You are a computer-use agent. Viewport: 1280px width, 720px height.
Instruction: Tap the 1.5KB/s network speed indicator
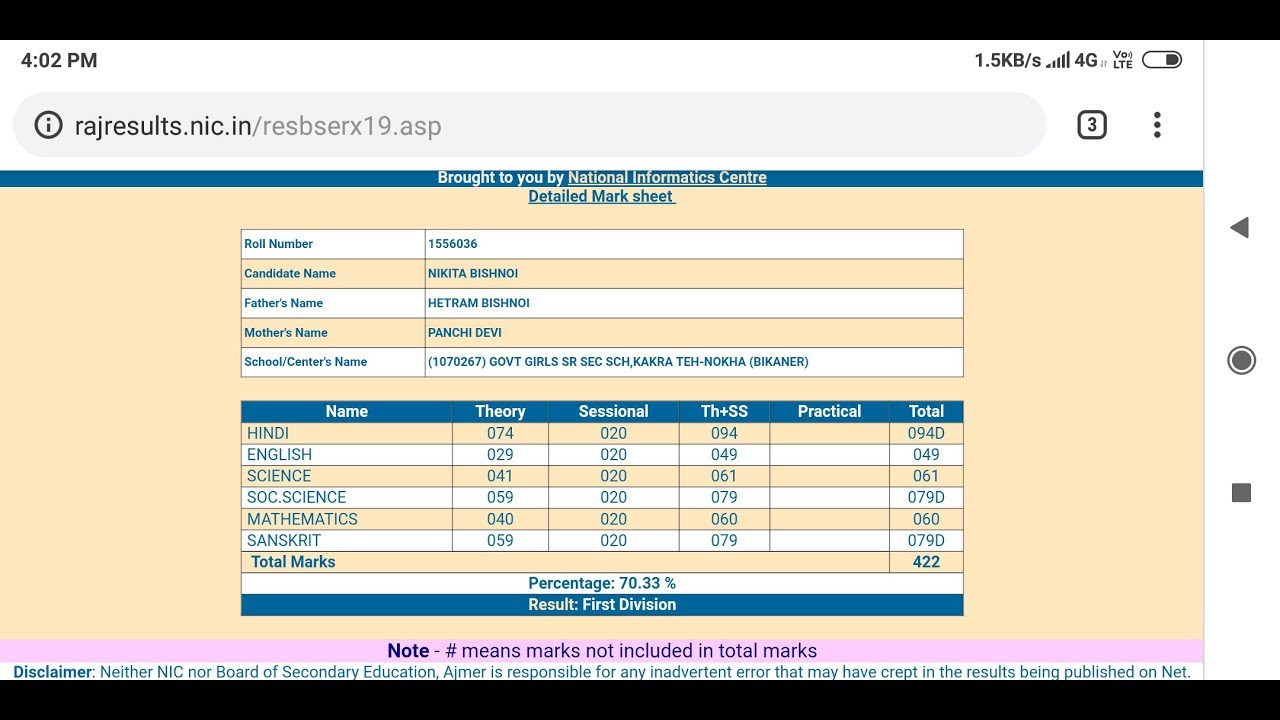tap(1008, 60)
